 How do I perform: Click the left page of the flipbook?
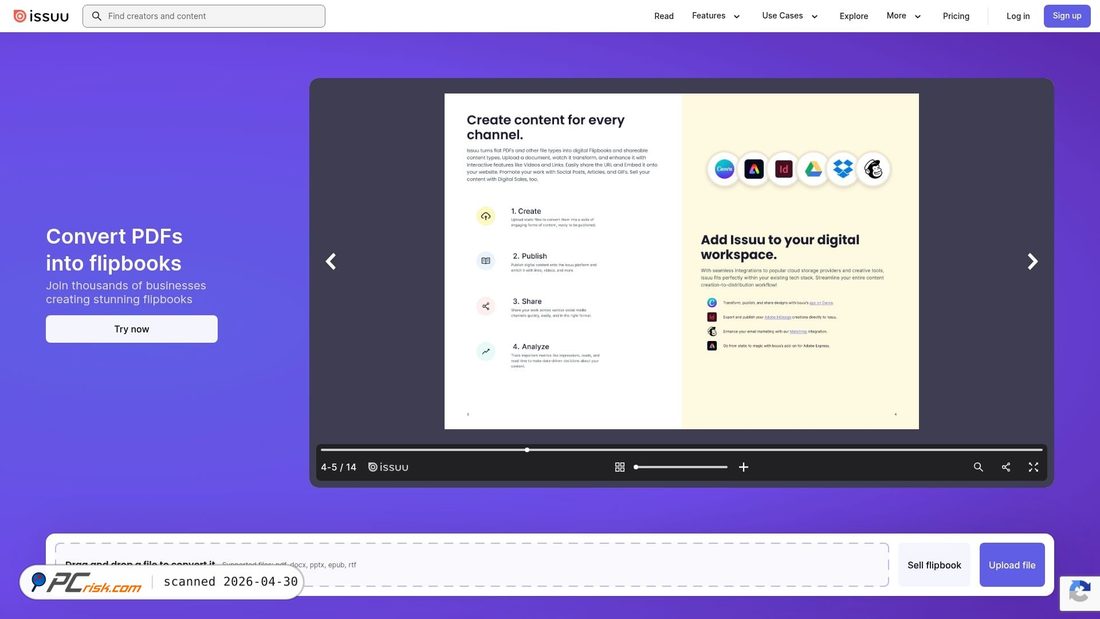(563, 261)
